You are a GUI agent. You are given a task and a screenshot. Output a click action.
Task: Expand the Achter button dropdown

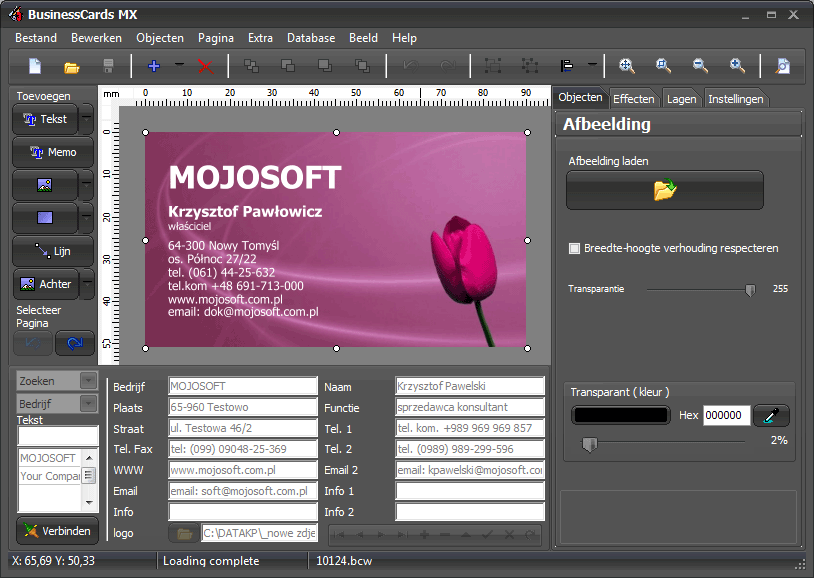click(87, 284)
